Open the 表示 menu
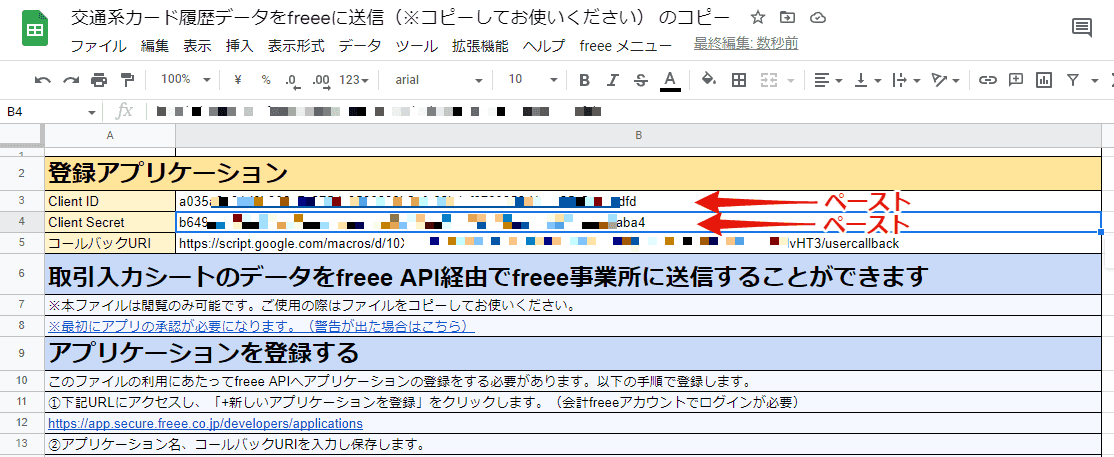Image resolution: width=1114 pixels, height=457 pixels. 198,46
